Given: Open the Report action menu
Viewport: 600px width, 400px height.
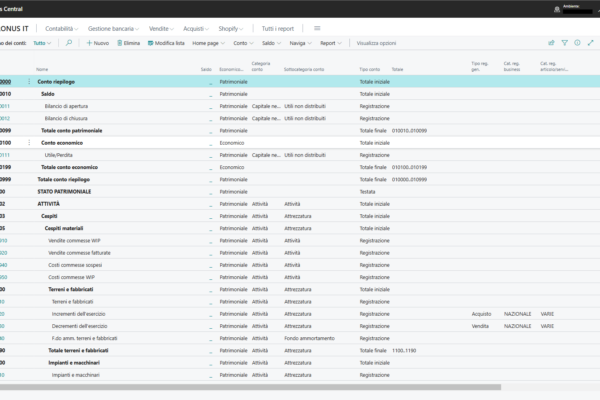Looking at the screenshot, I should coord(330,43).
